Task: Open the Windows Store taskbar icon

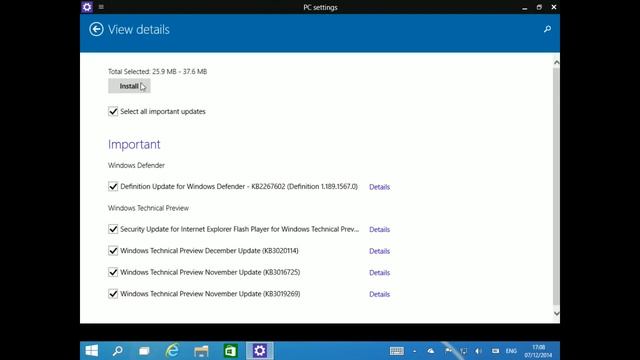Action: [x=230, y=351]
